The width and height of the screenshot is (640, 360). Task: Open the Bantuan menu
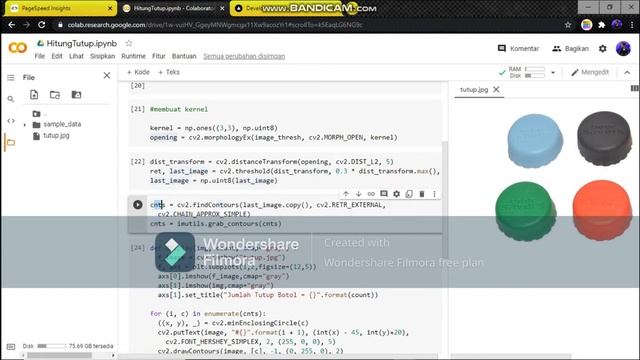(x=184, y=56)
